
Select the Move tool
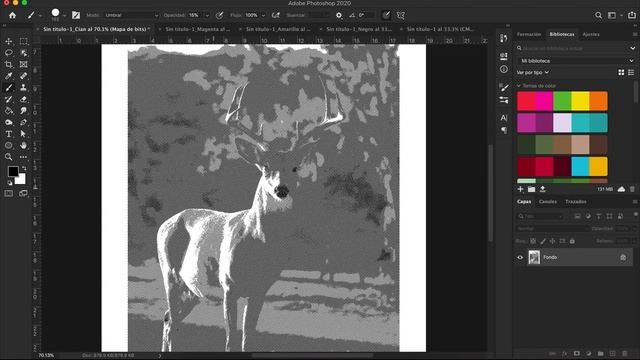[x=9, y=41]
